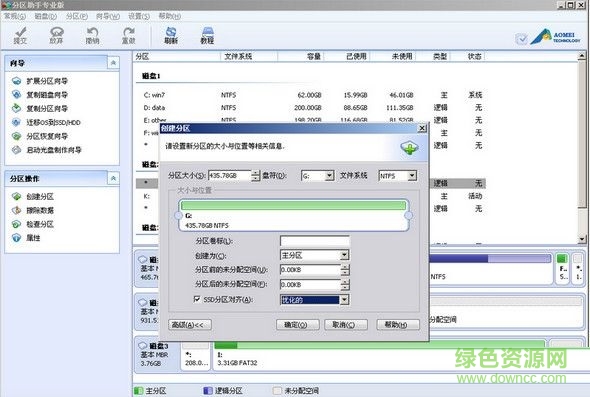This screenshot has width=590, height=397.
Task: Collapse the 向导 panel
Action: 113,63
